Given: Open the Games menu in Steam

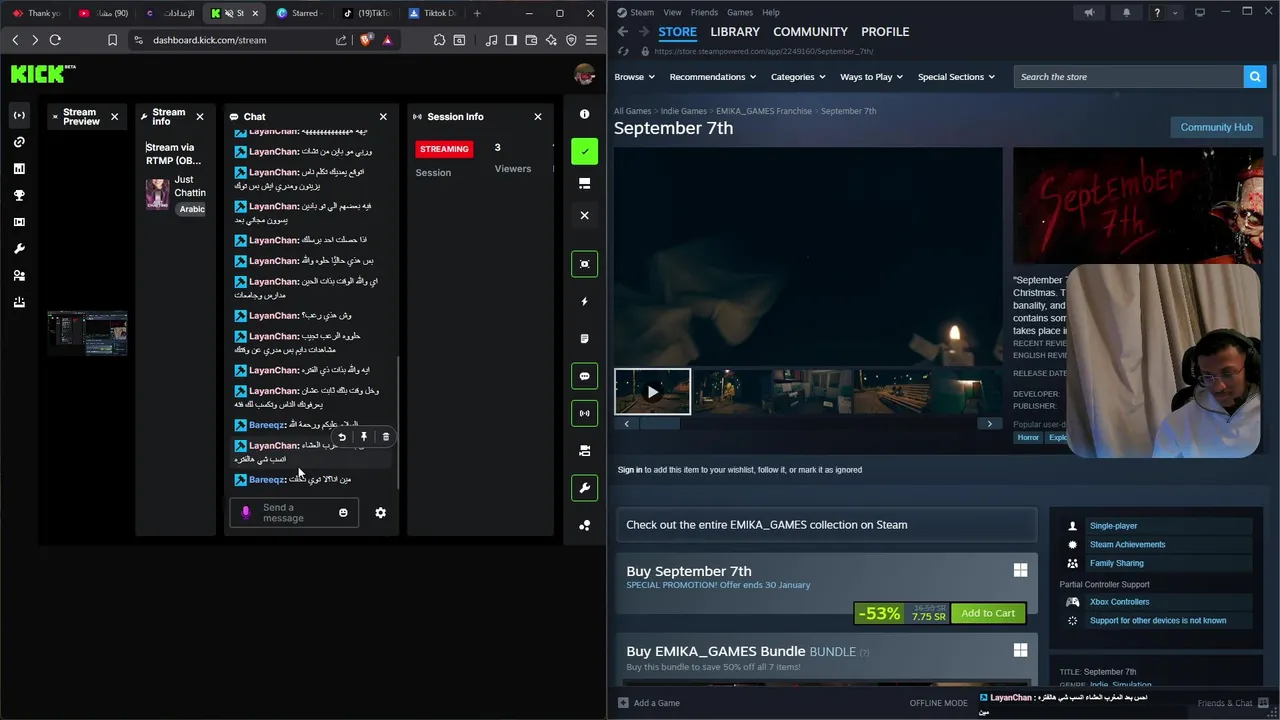Looking at the screenshot, I should pos(740,12).
